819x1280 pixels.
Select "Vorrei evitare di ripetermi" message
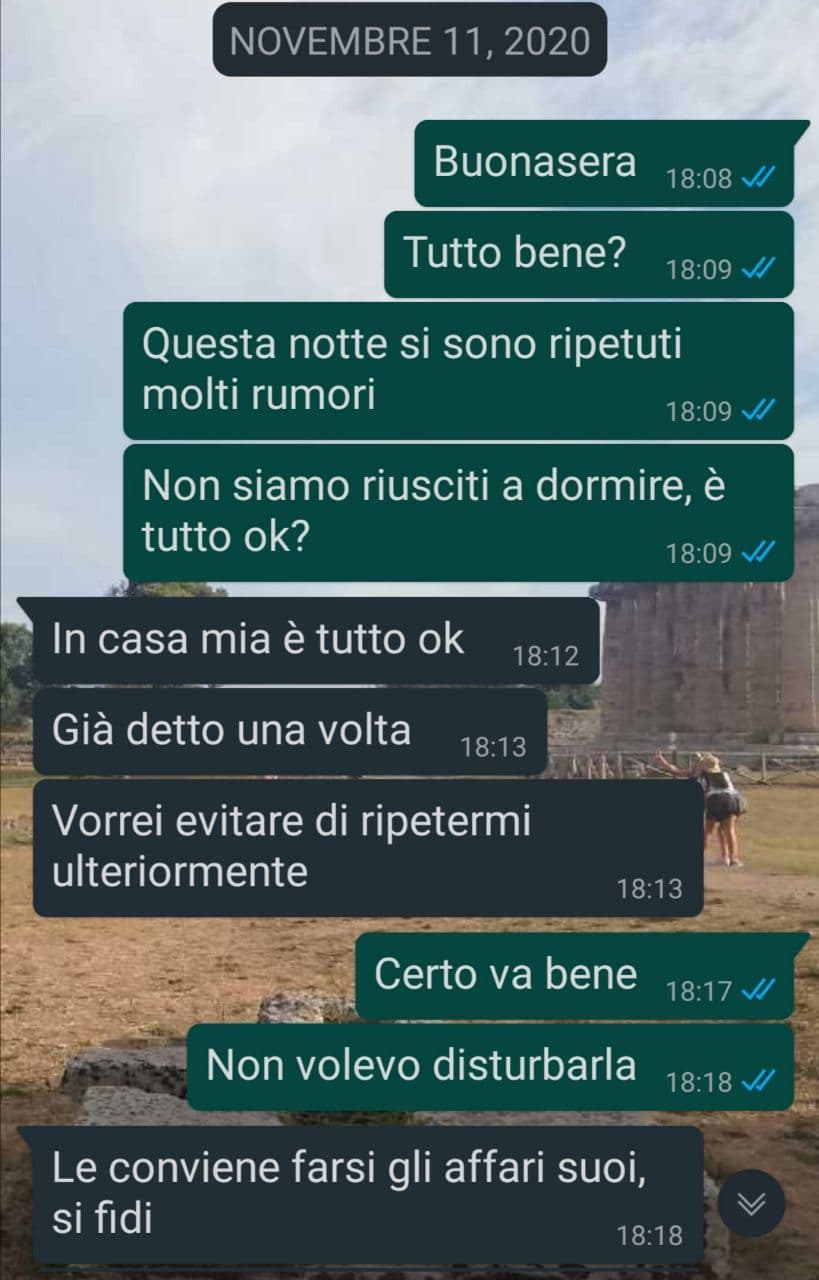coord(368,848)
